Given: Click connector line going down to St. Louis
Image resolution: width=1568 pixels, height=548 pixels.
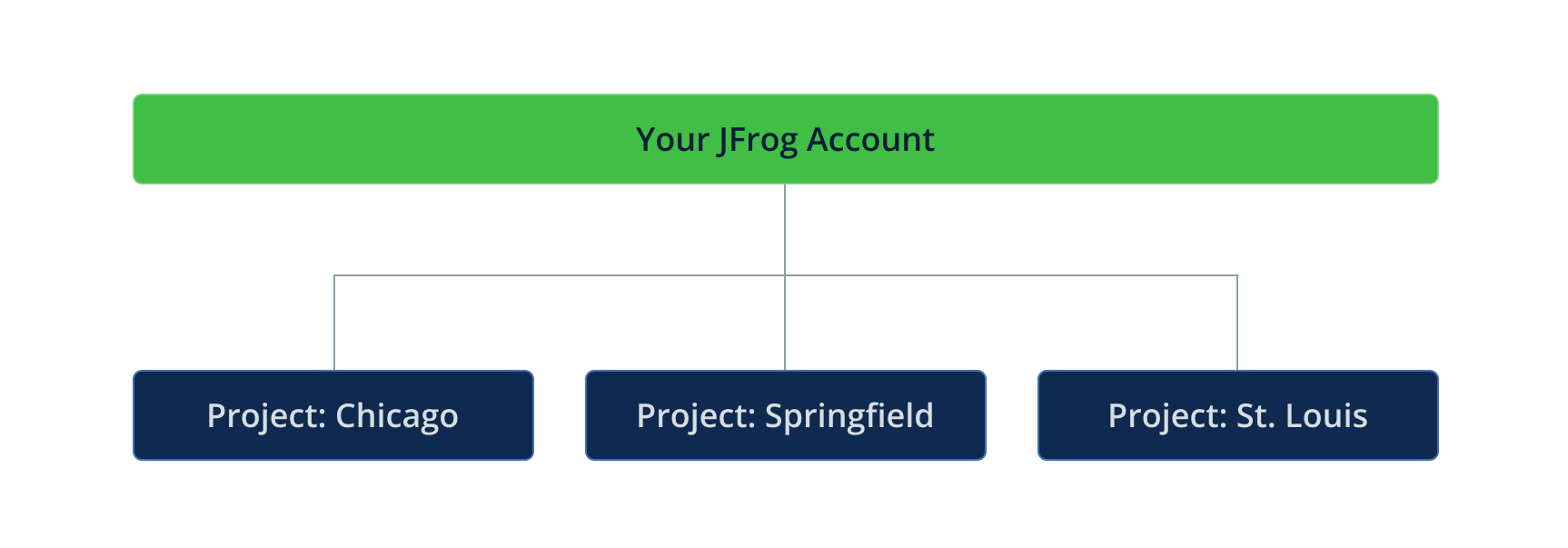Looking at the screenshot, I should coord(1237,323).
